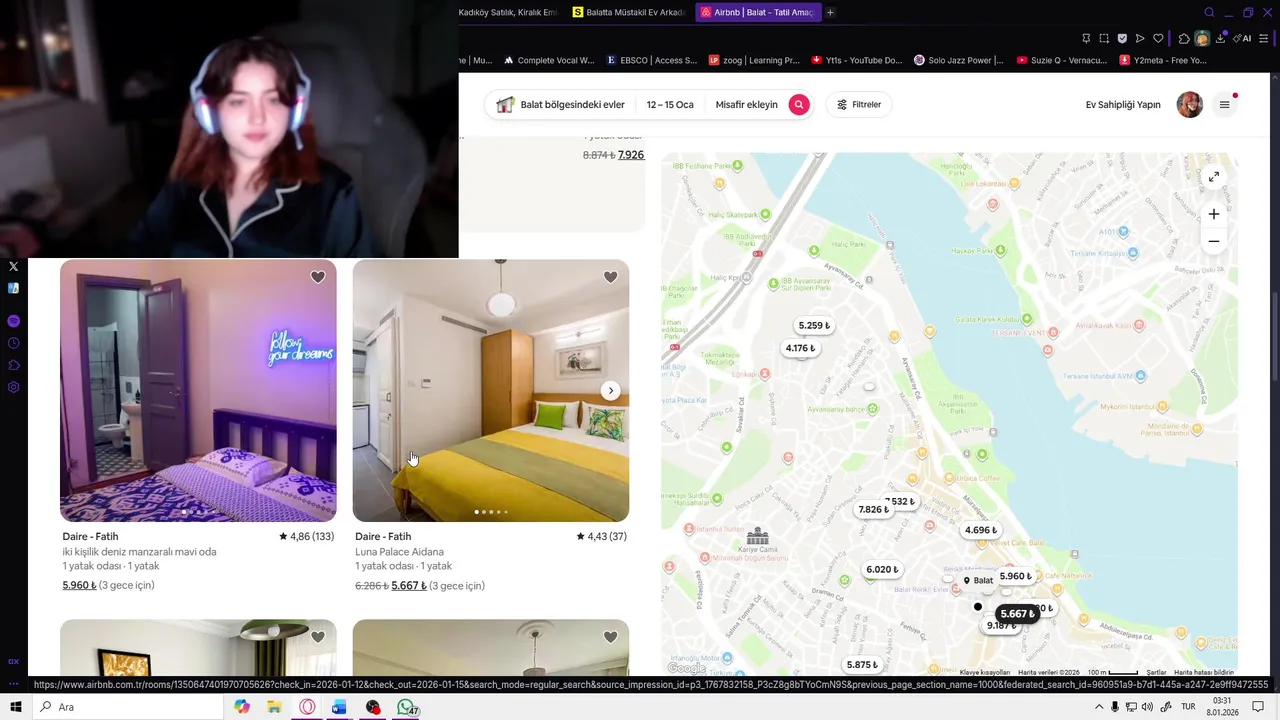Click the 5.667 ₺ discounted price
This screenshot has height=720, width=1280.
point(409,585)
